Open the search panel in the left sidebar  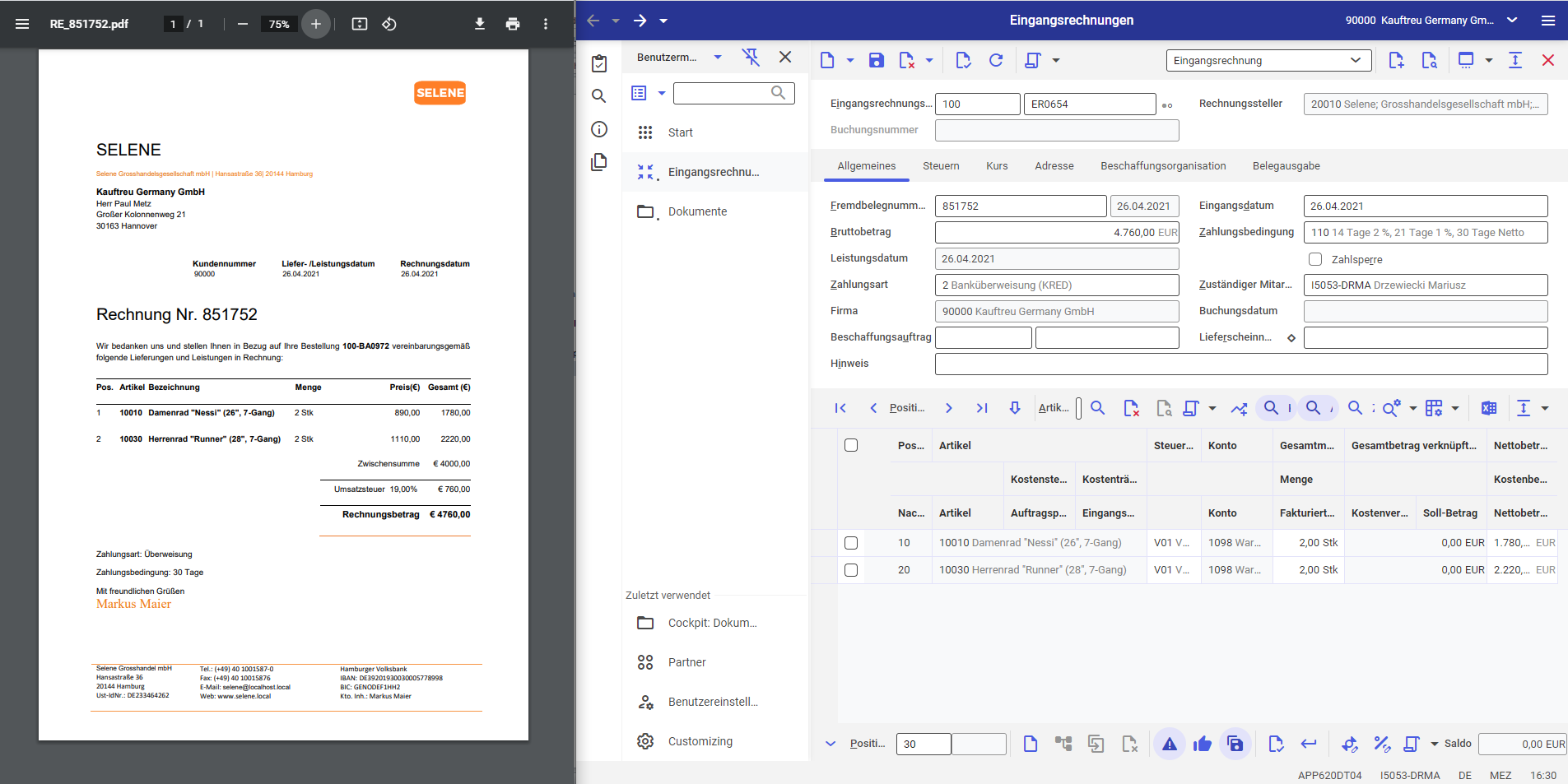point(598,96)
